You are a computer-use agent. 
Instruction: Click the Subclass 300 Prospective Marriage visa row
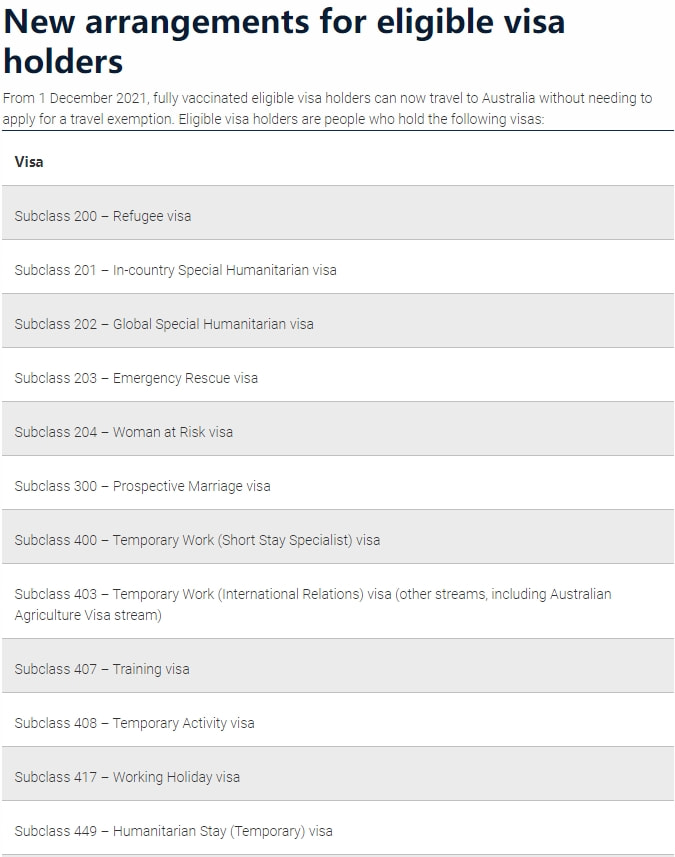338,483
